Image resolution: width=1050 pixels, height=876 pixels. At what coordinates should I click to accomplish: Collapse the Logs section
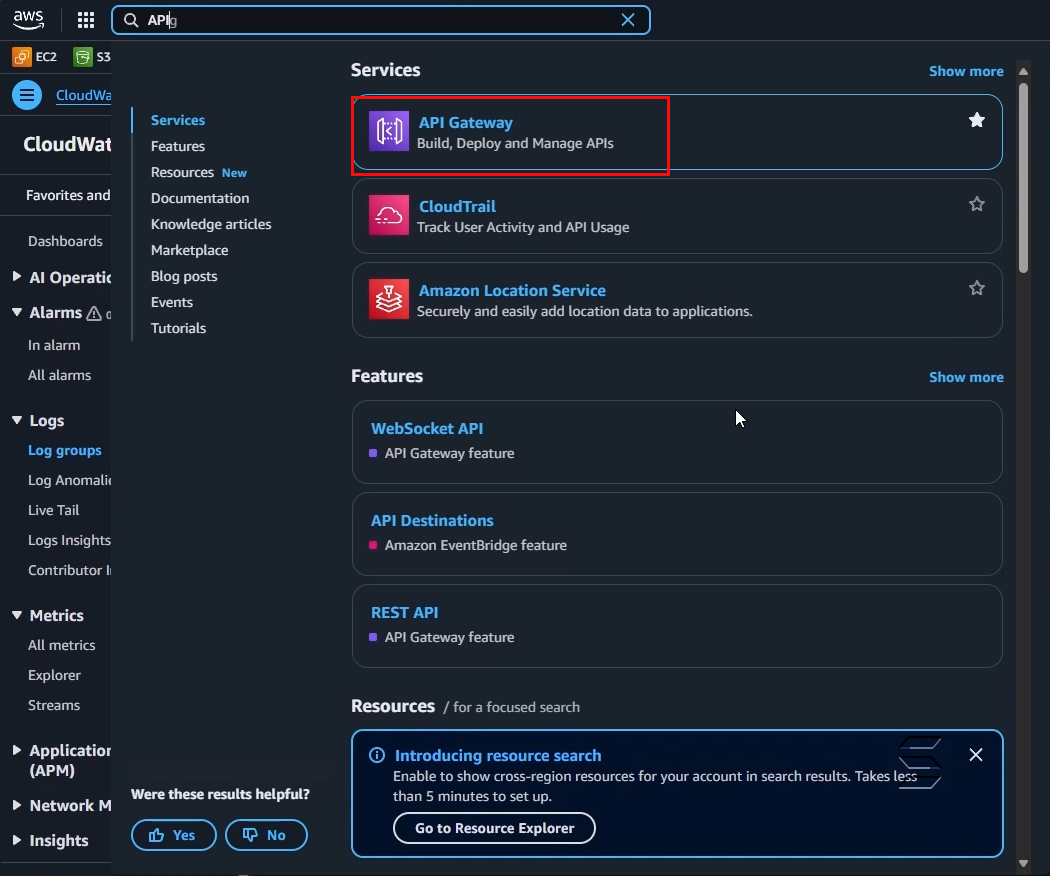tap(17, 420)
